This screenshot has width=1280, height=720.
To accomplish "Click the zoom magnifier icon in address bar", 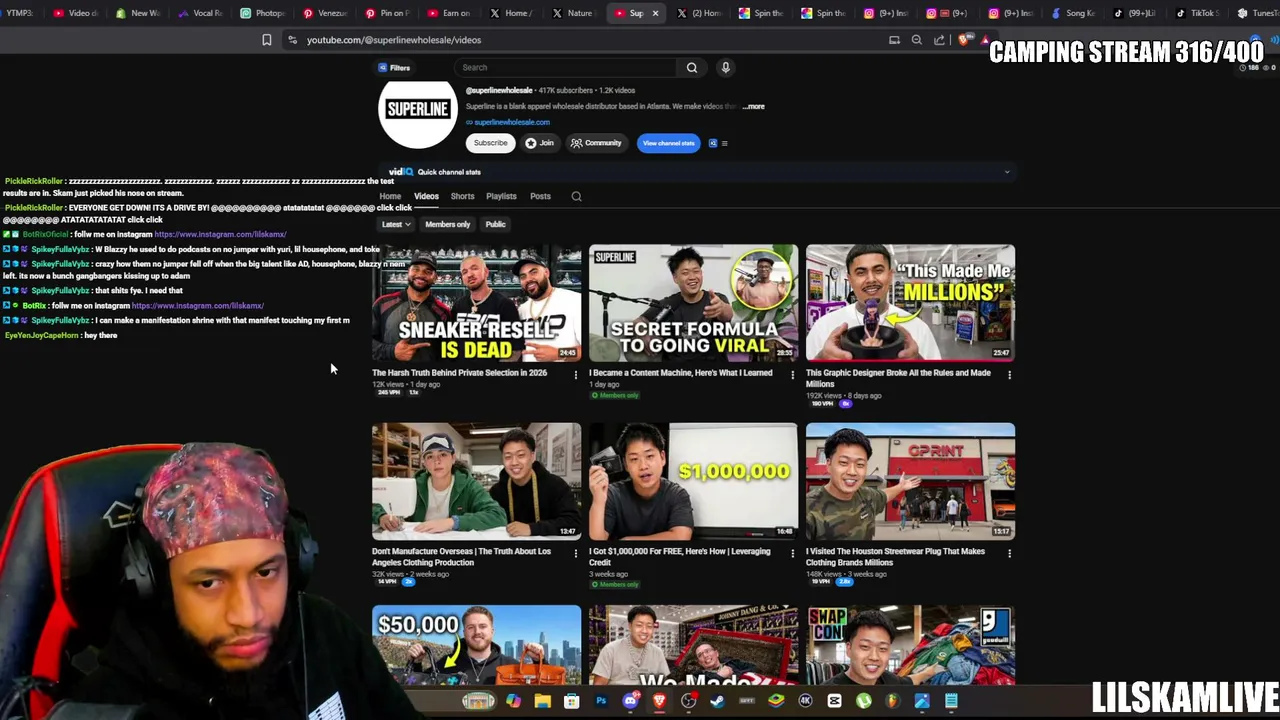I will (x=916, y=40).
